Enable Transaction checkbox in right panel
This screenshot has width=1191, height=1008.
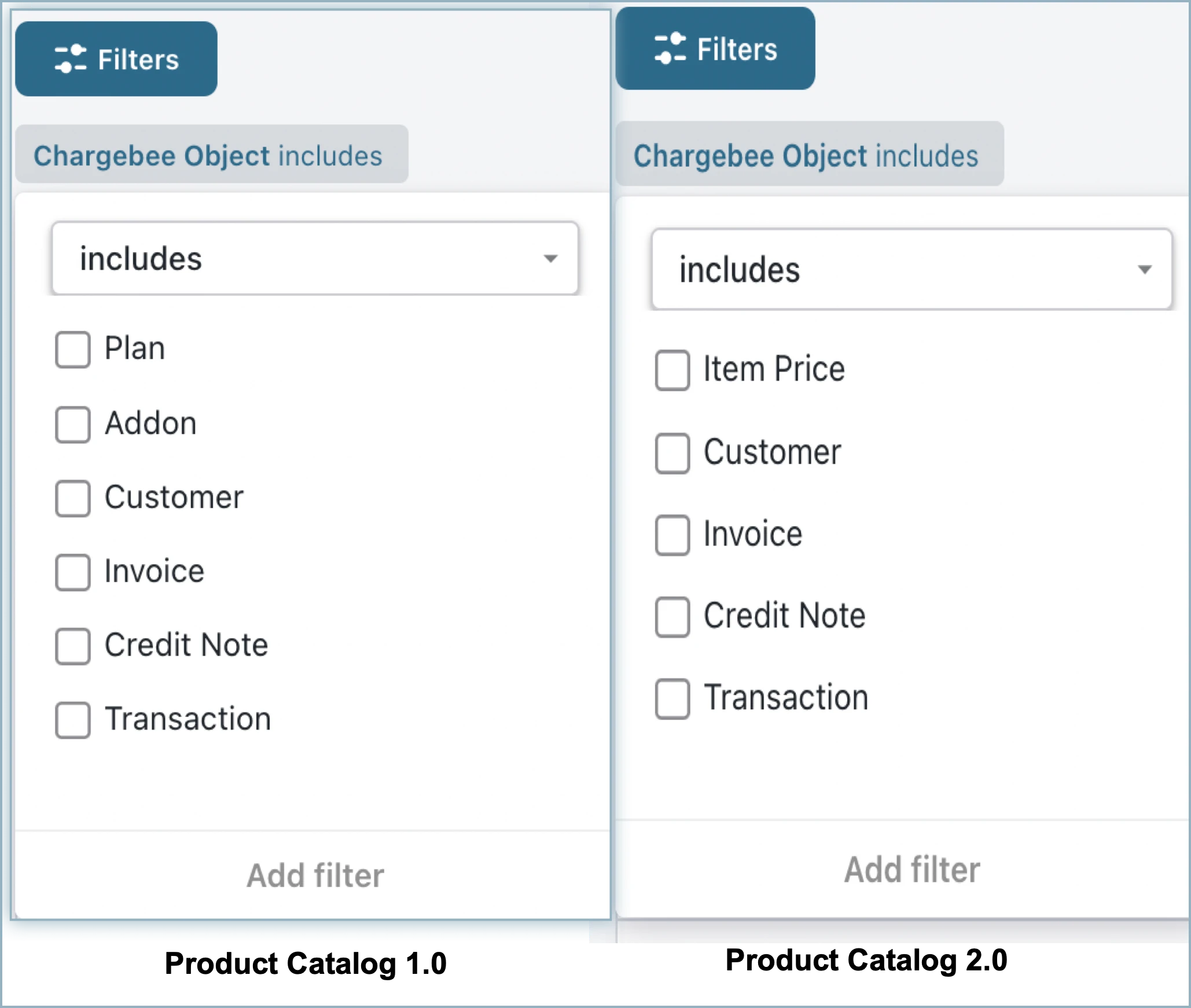pos(672,698)
